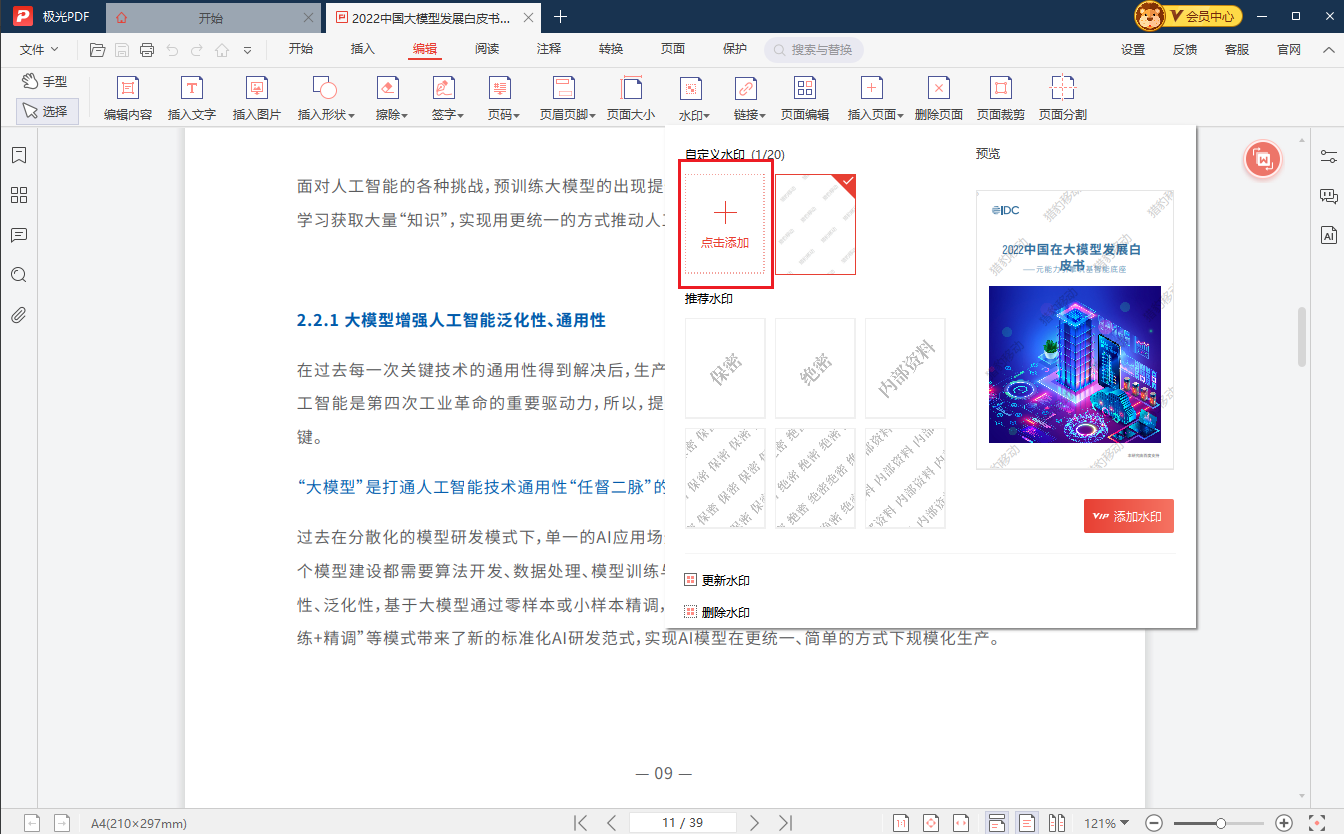
Task: Open the 转换 menu
Action: [611, 48]
